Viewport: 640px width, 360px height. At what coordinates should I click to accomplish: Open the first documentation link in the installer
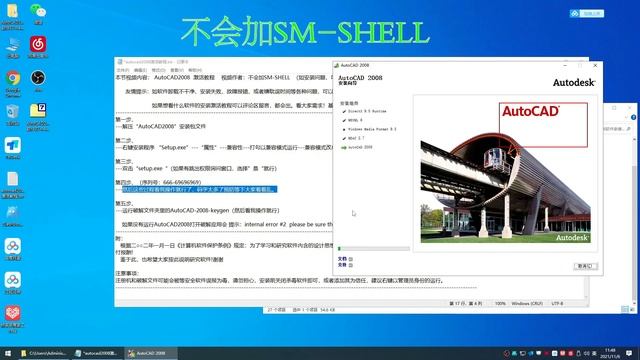(345, 259)
